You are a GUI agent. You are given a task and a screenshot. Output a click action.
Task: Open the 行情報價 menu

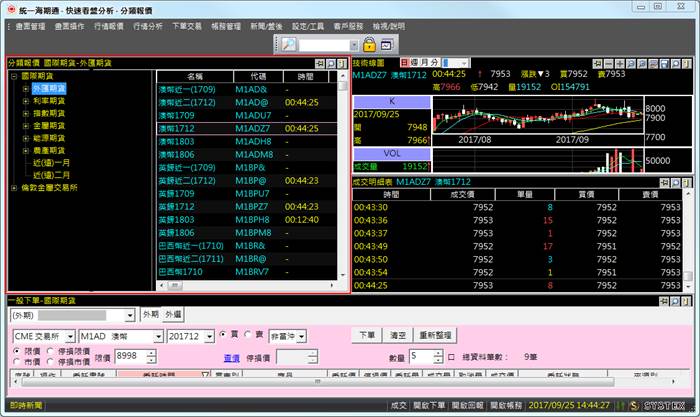(108, 26)
